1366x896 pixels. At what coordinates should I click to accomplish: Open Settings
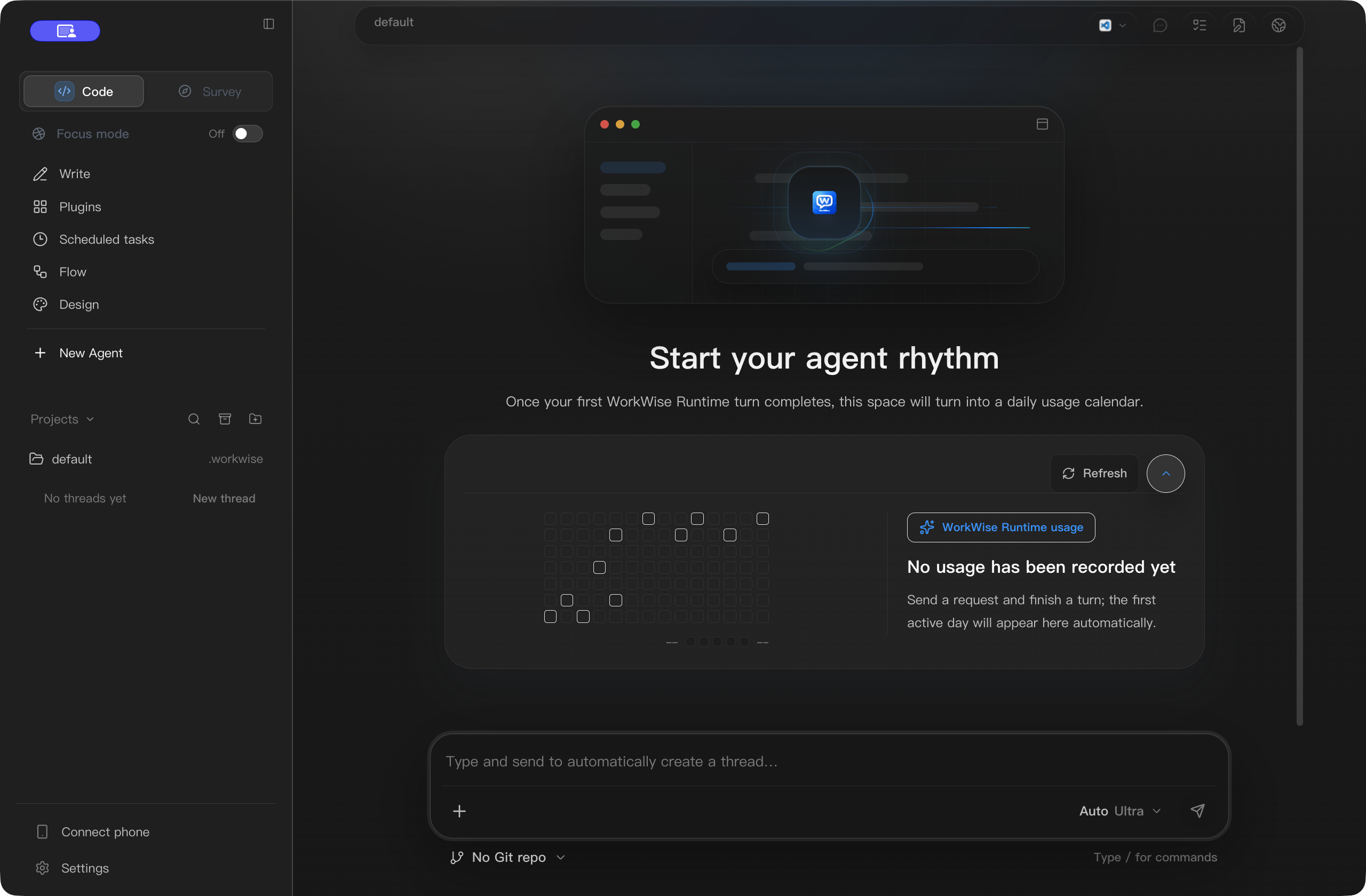coord(146,868)
